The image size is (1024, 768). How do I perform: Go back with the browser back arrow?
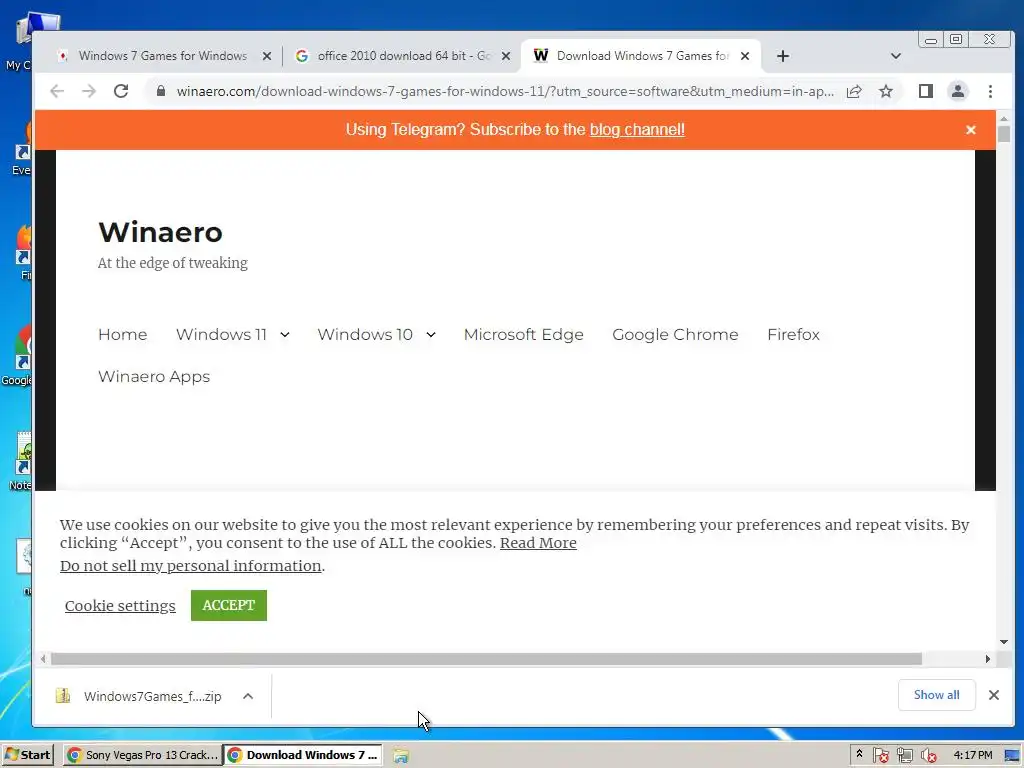click(57, 91)
